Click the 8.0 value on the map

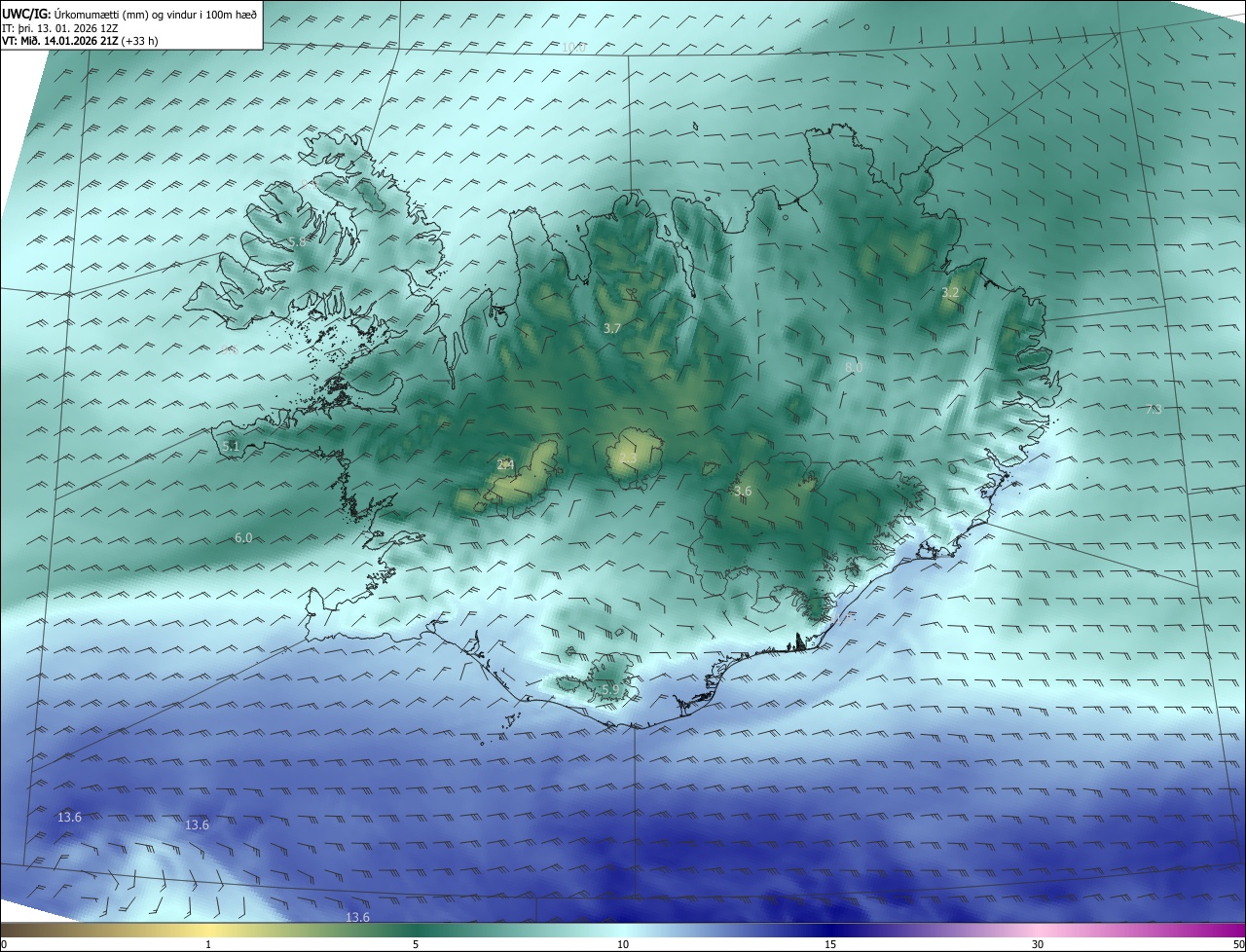pos(853,367)
